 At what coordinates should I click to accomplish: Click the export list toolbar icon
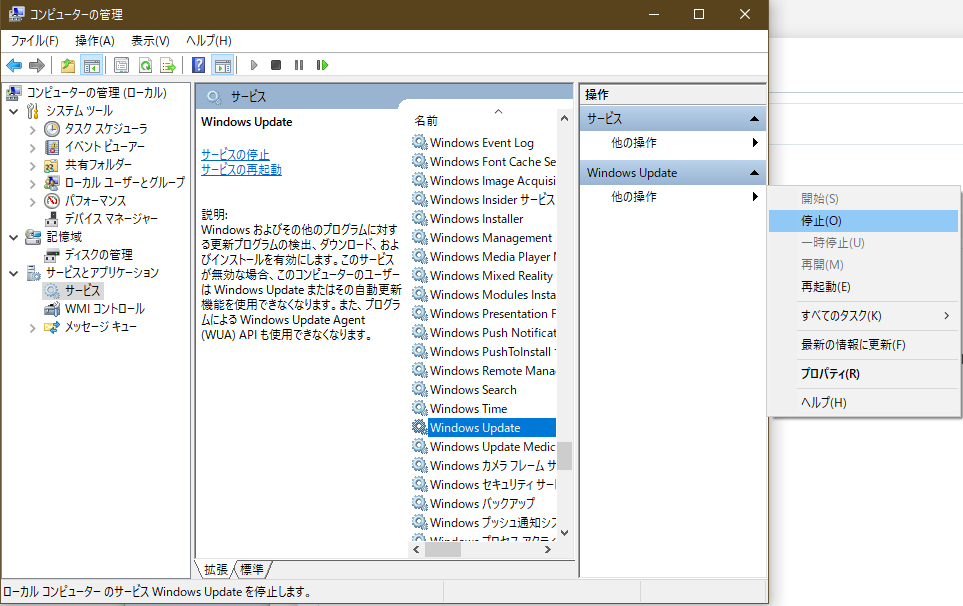[168, 64]
